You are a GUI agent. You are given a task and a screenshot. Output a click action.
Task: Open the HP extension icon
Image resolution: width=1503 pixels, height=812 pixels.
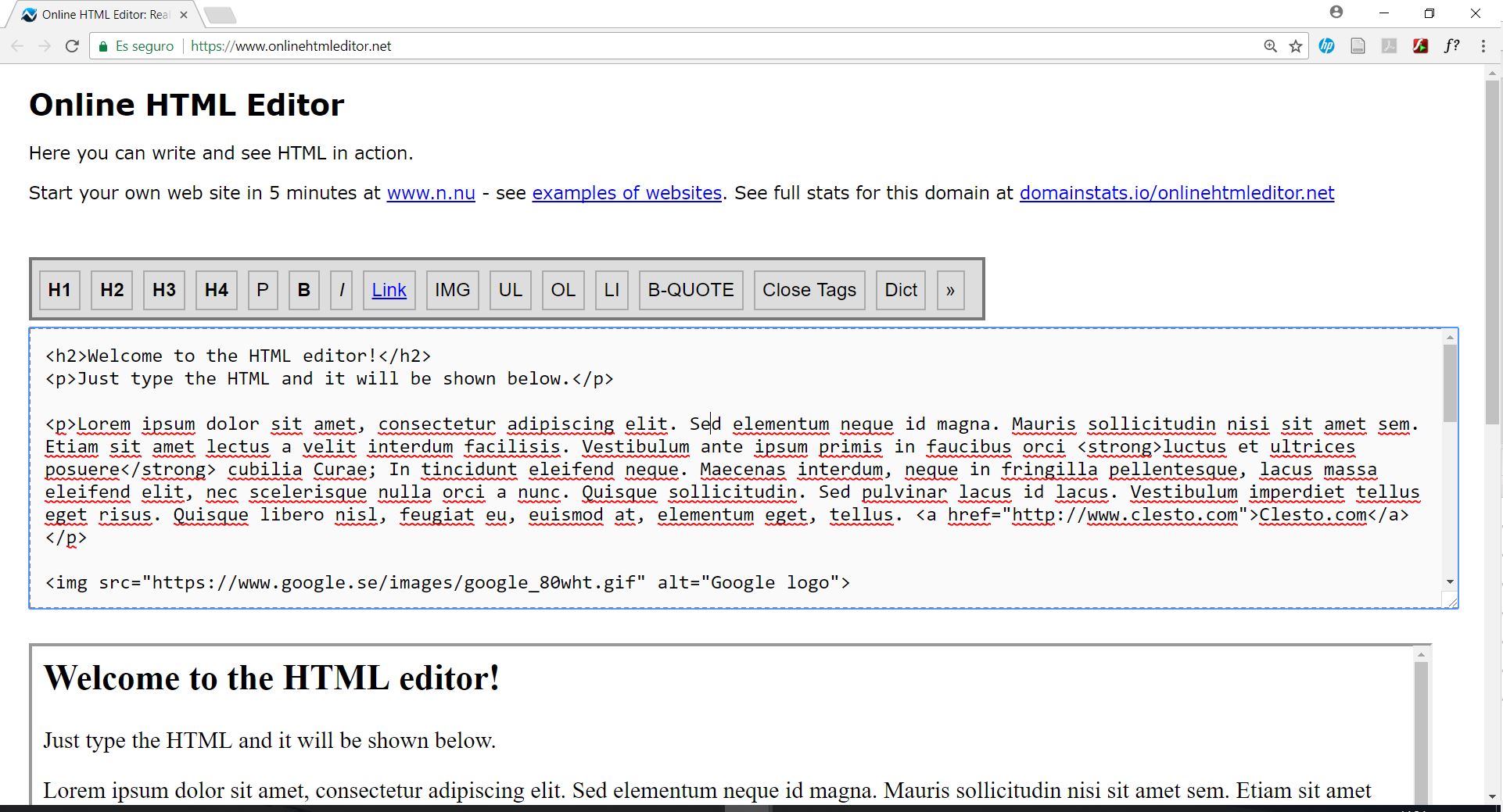tap(1327, 45)
